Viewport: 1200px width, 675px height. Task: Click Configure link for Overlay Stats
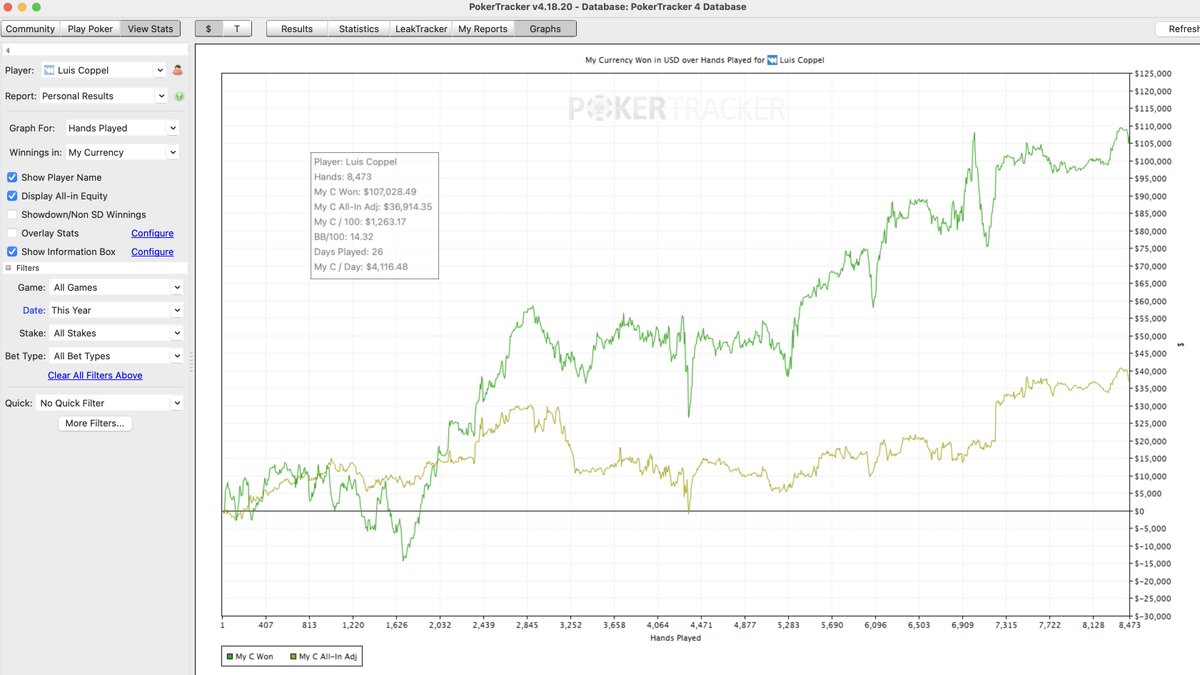pyautogui.click(x=152, y=233)
